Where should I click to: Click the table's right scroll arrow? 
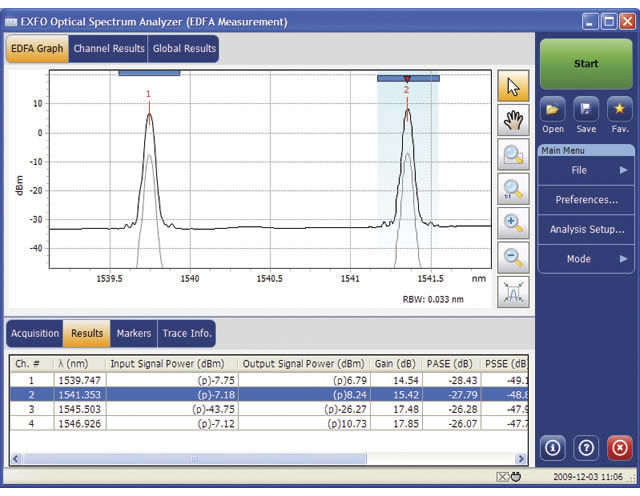point(521,458)
